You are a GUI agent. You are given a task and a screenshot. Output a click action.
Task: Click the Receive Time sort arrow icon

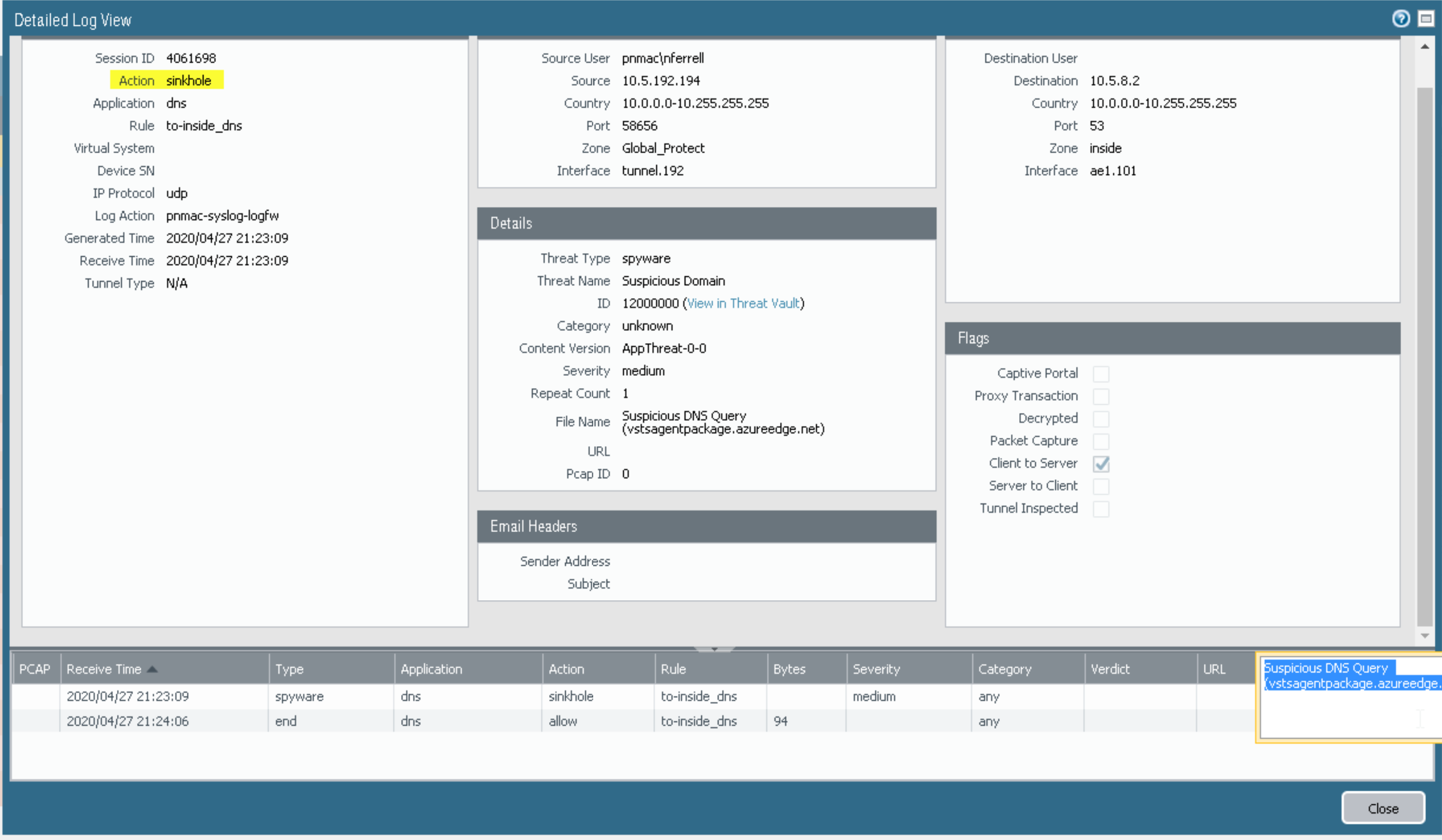[x=152, y=669]
